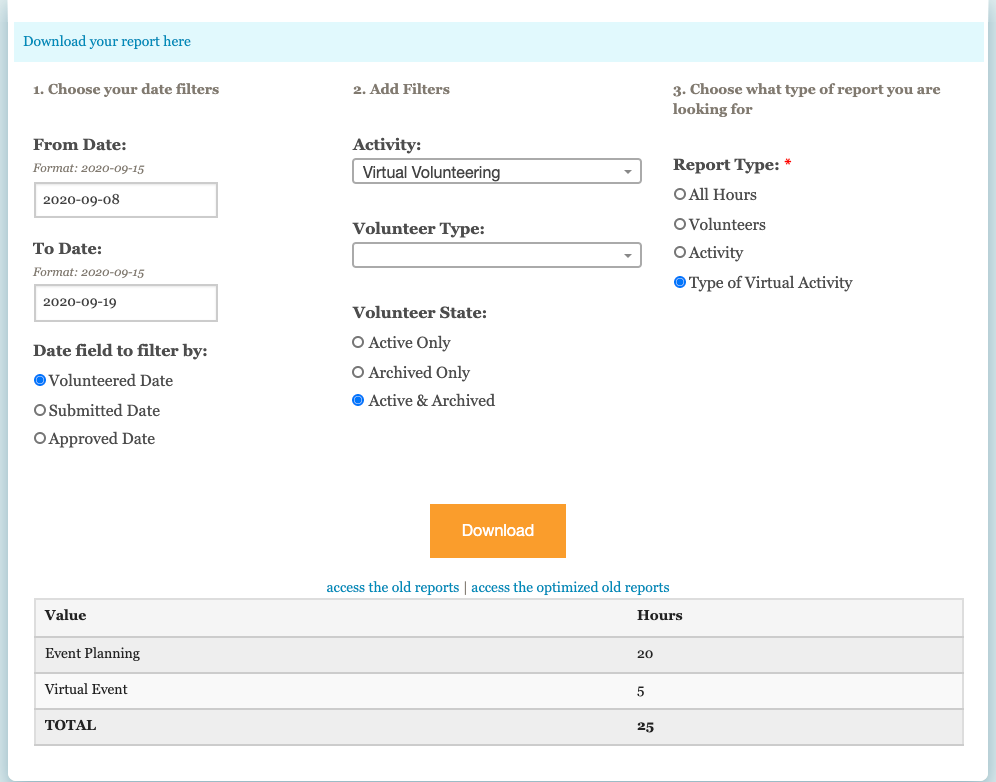The height and width of the screenshot is (782, 996).
Task: Select Active Only volunteer state
Action: click(358, 342)
